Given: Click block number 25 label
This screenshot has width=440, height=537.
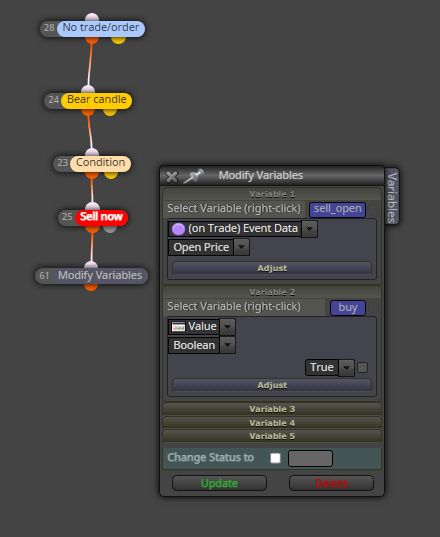Looking at the screenshot, I should click(67, 216).
